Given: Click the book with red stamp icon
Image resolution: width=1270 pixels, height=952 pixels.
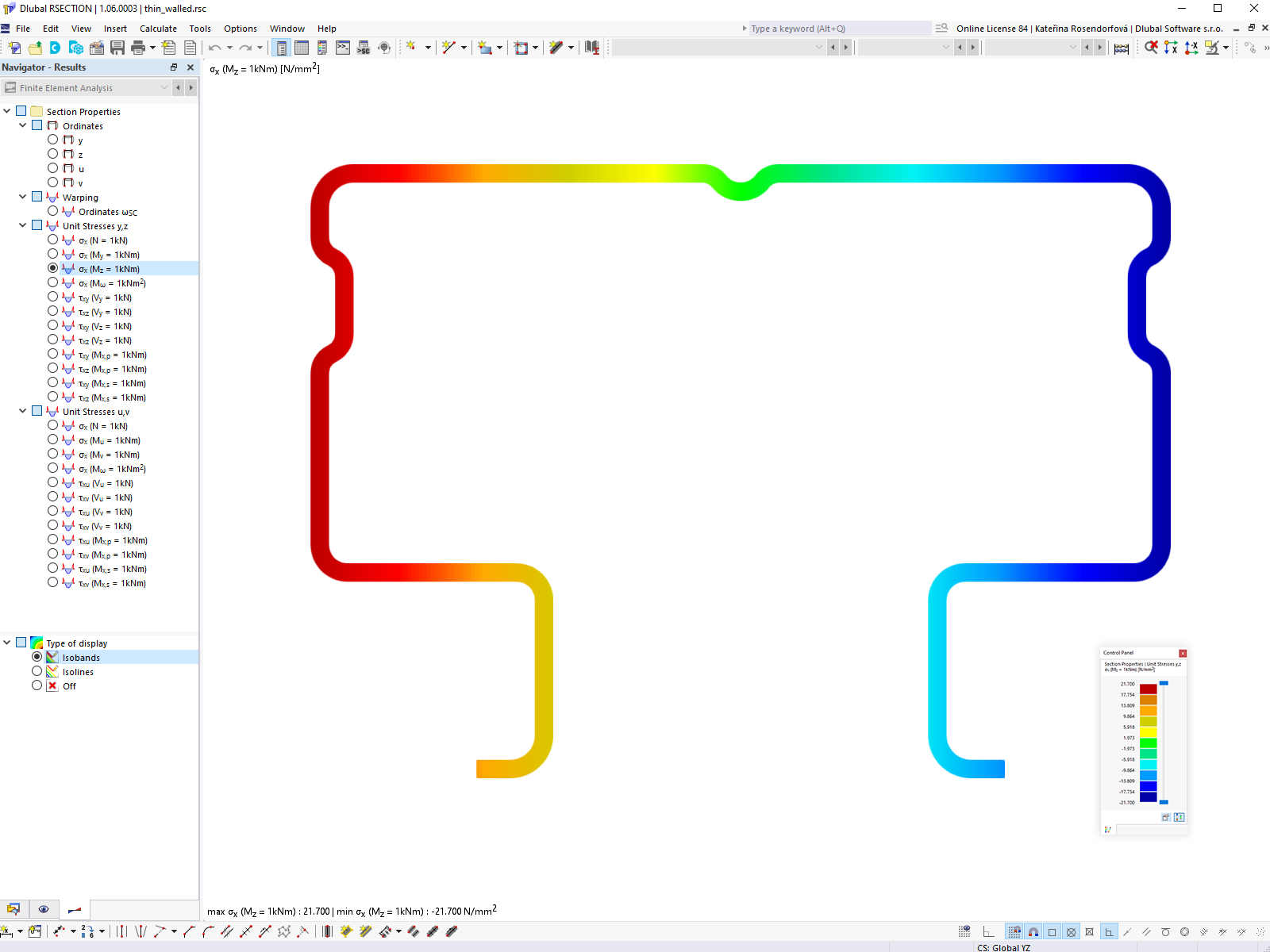Looking at the screenshot, I should point(592,48).
